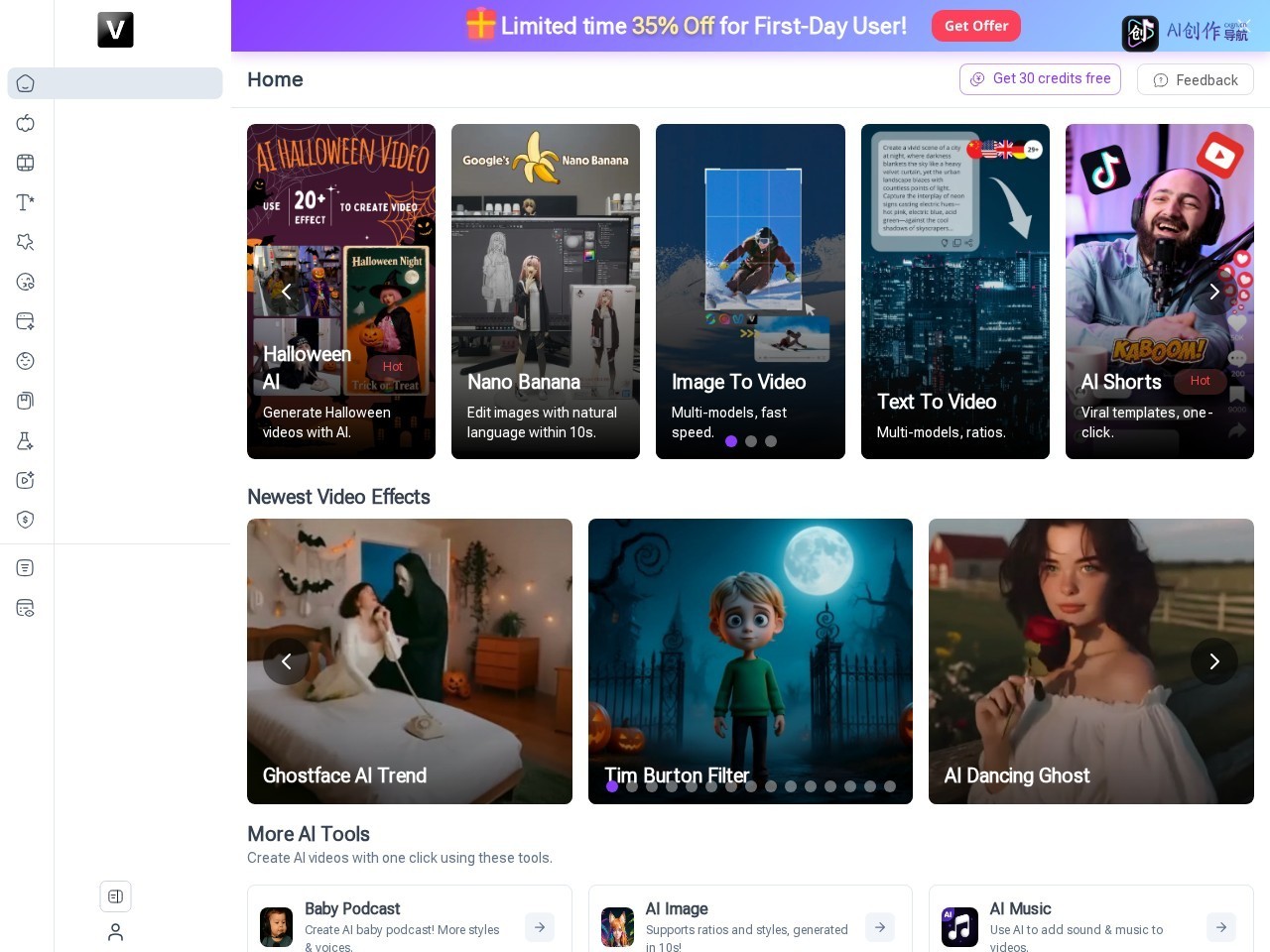
Task: Open the AI Shorts card
Action: 1160,292
